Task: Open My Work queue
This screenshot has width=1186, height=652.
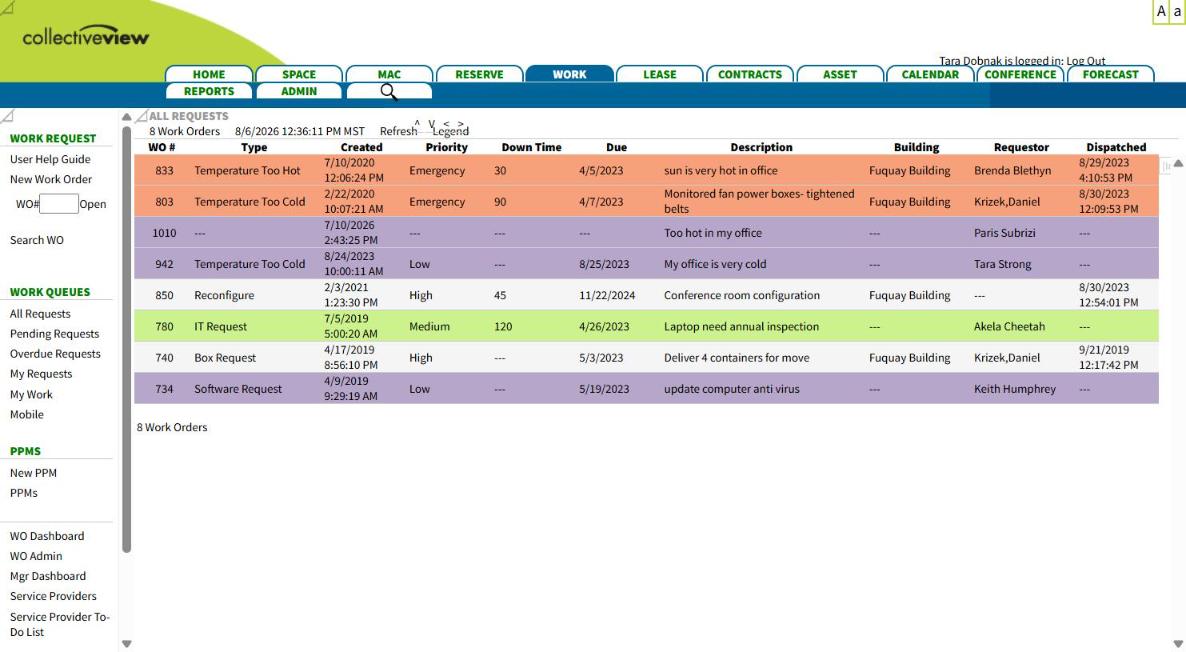Action: coord(31,394)
